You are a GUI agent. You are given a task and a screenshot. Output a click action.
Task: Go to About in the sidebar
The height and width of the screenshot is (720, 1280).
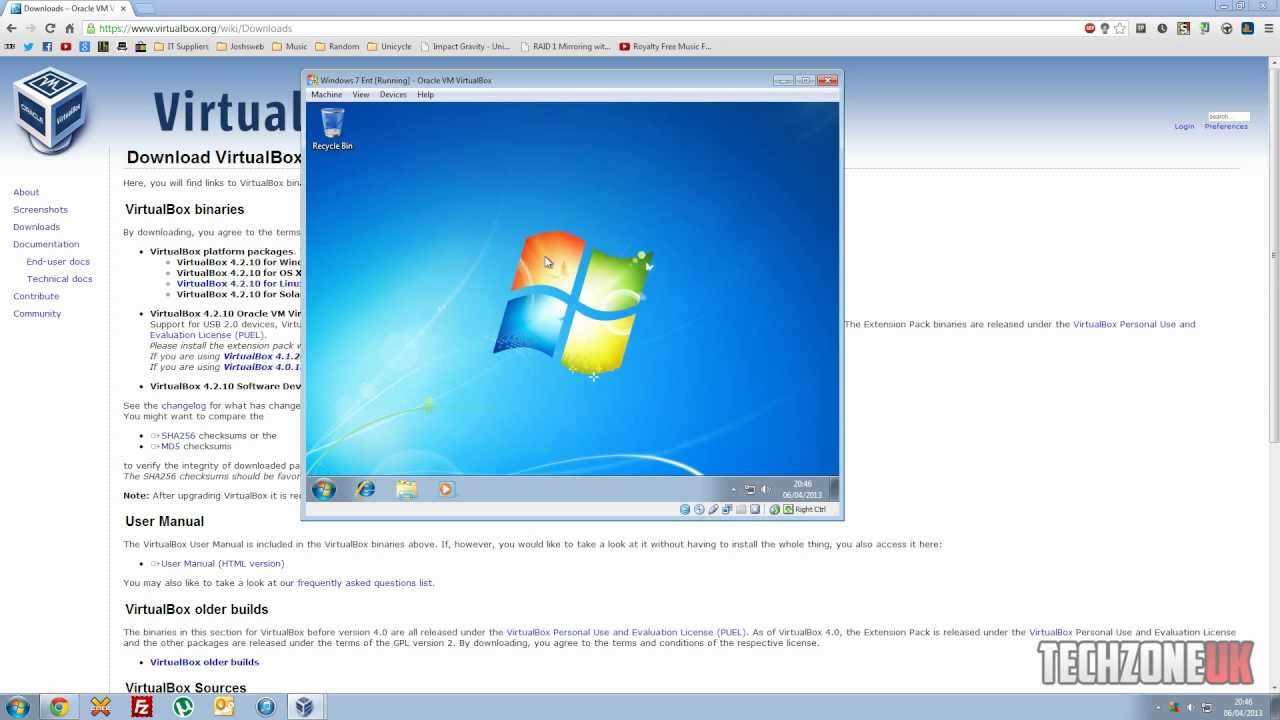click(26, 192)
